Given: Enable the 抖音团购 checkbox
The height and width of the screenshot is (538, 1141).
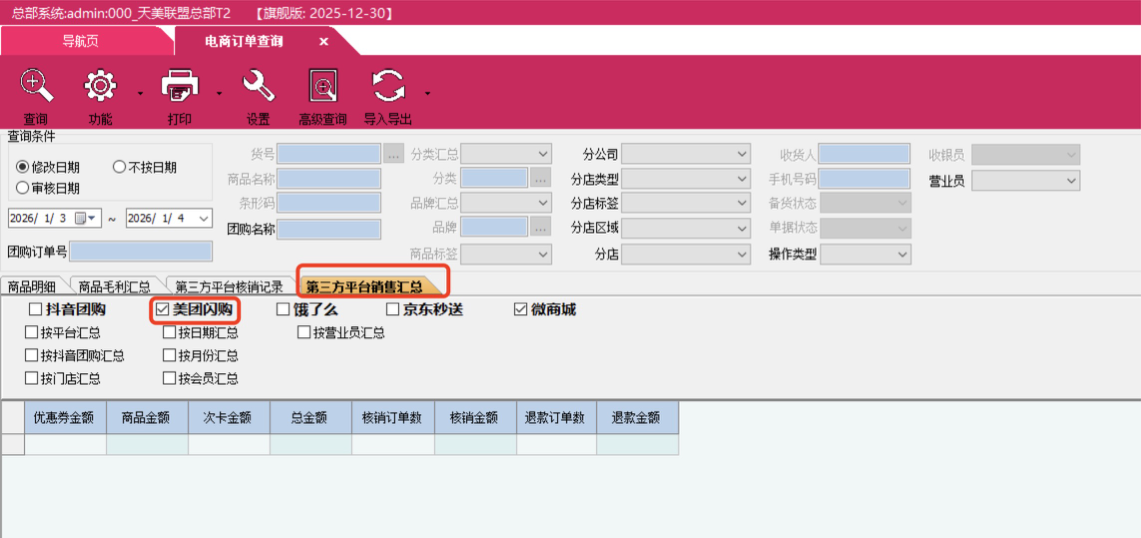Looking at the screenshot, I should (36, 310).
